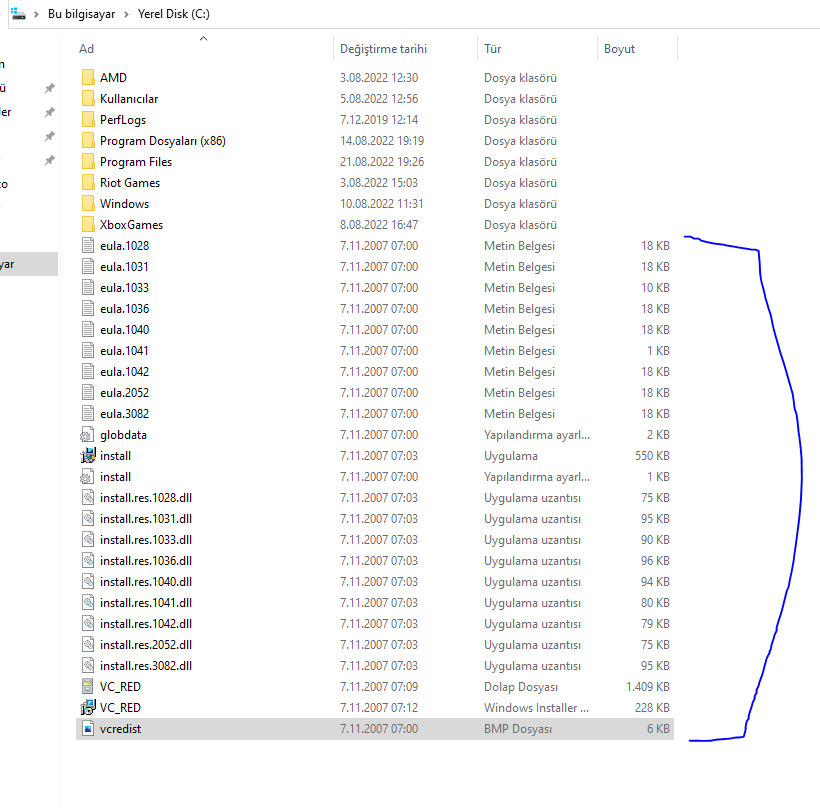
Task: Click the Riot Games folder icon
Action: [x=88, y=183]
